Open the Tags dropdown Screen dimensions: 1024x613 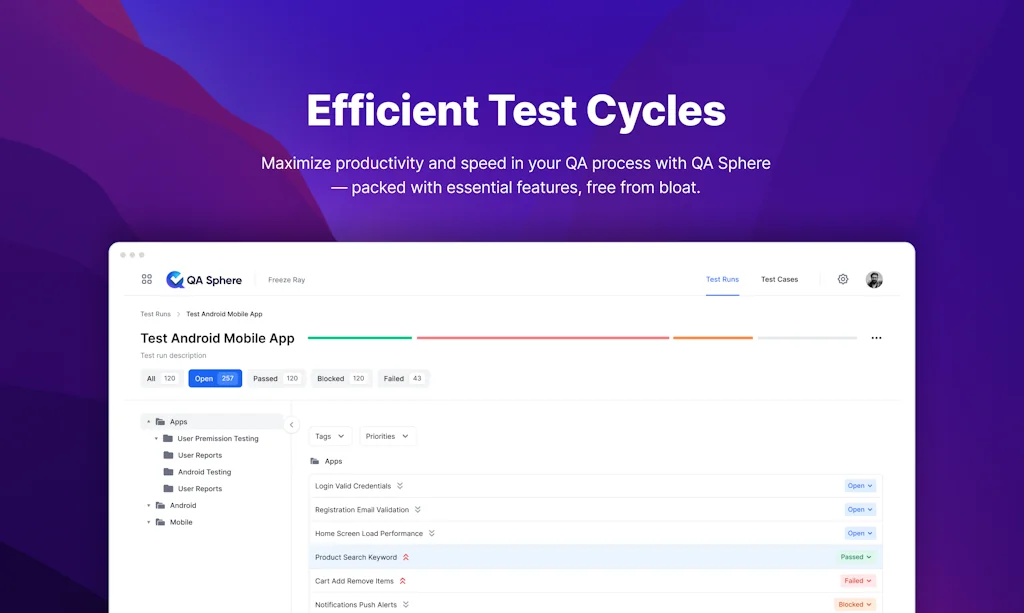coord(330,436)
